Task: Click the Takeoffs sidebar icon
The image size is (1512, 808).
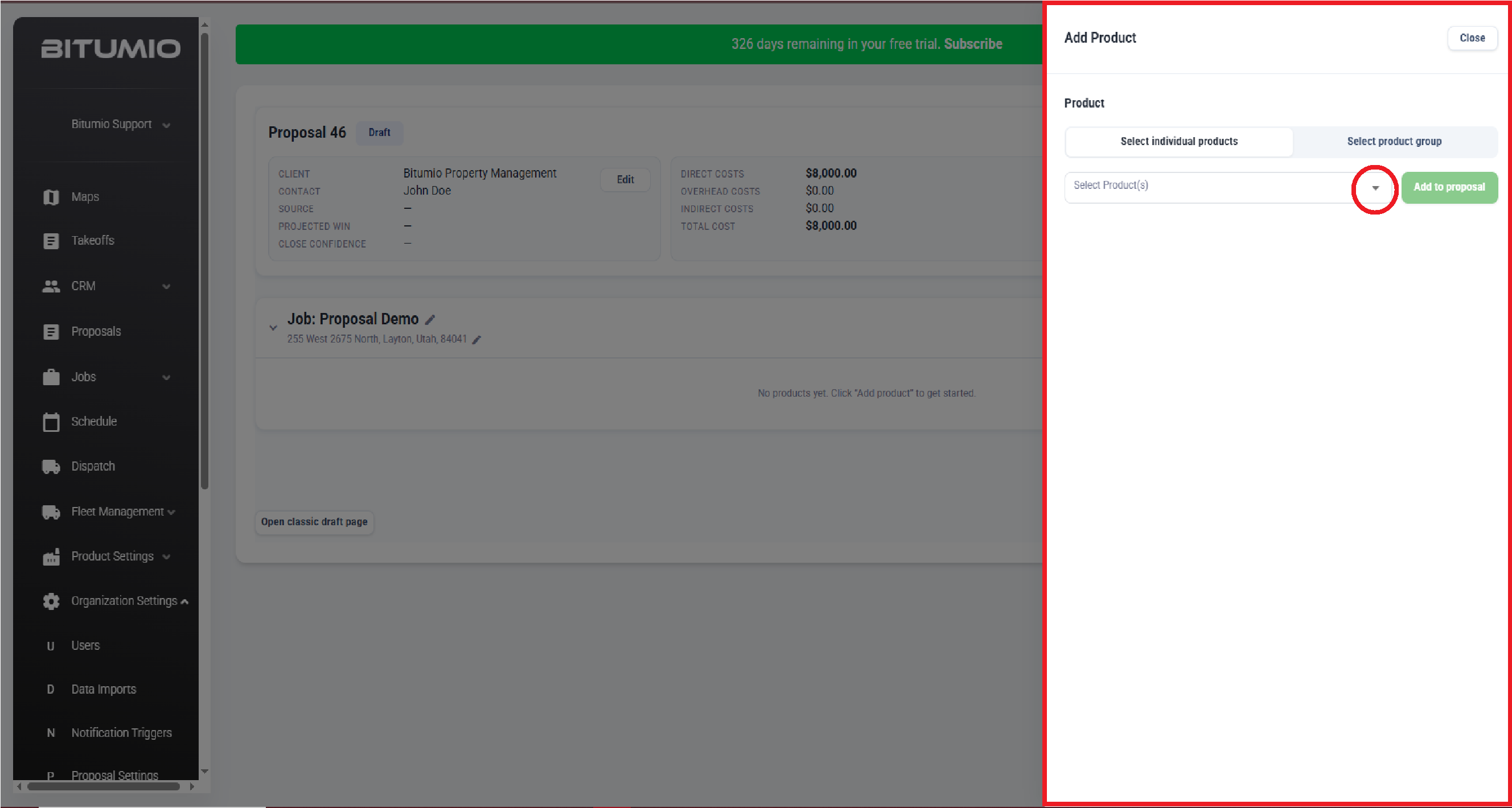Action: coord(51,241)
